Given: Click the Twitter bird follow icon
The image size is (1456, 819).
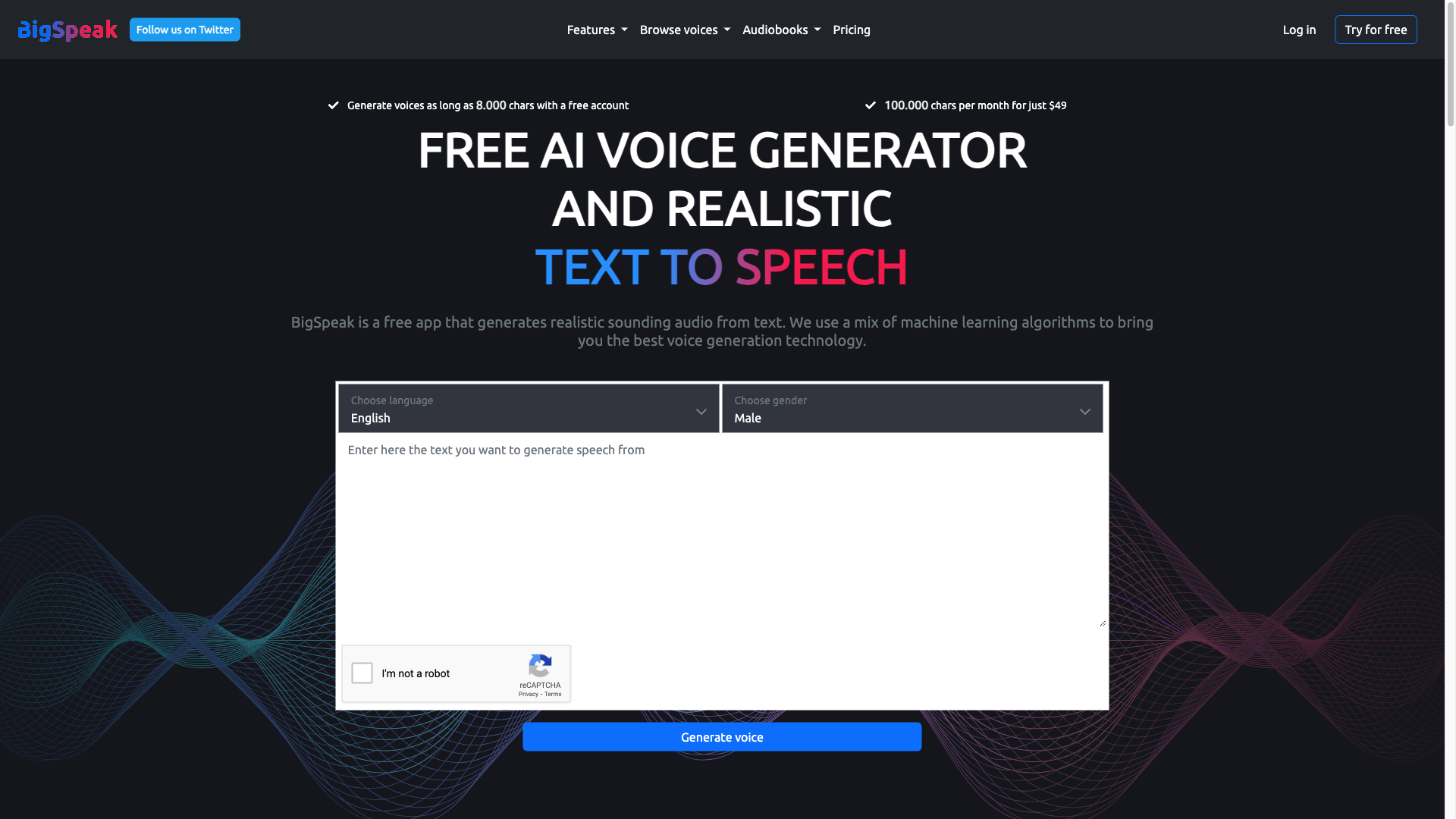Looking at the screenshot, I should 184,29.
